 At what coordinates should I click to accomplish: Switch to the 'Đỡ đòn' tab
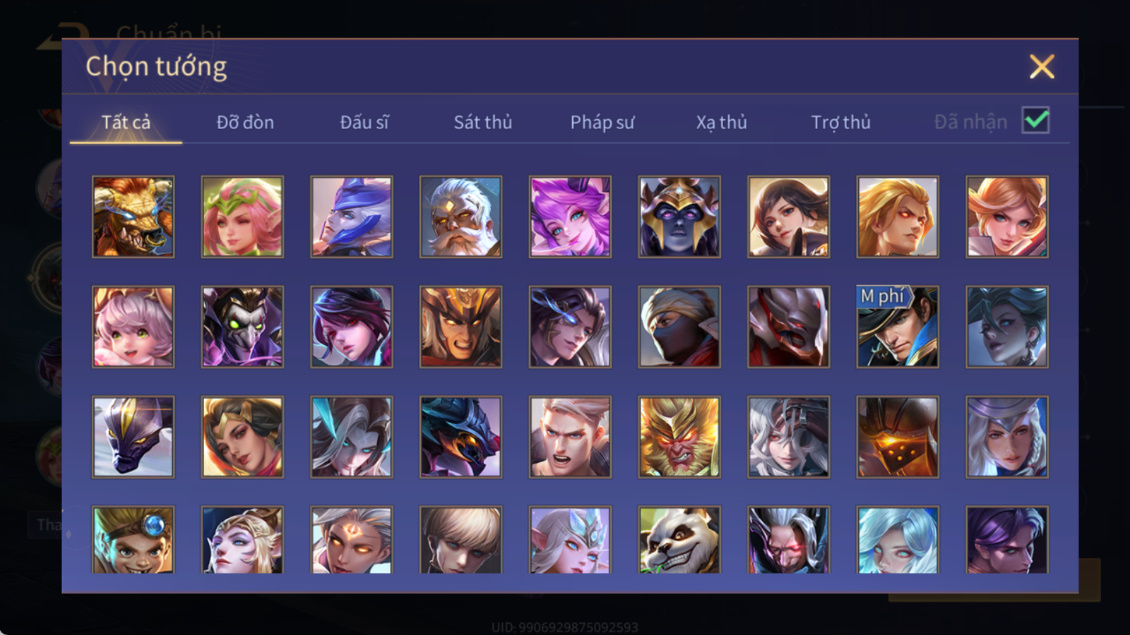(x=245, y=122)
